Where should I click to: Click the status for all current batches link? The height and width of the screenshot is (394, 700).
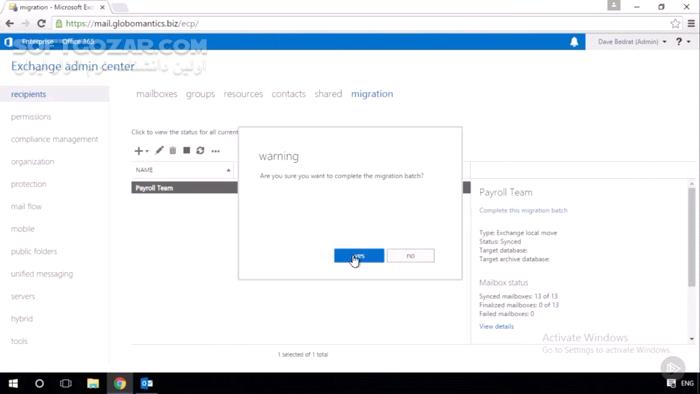pos(185,132)
